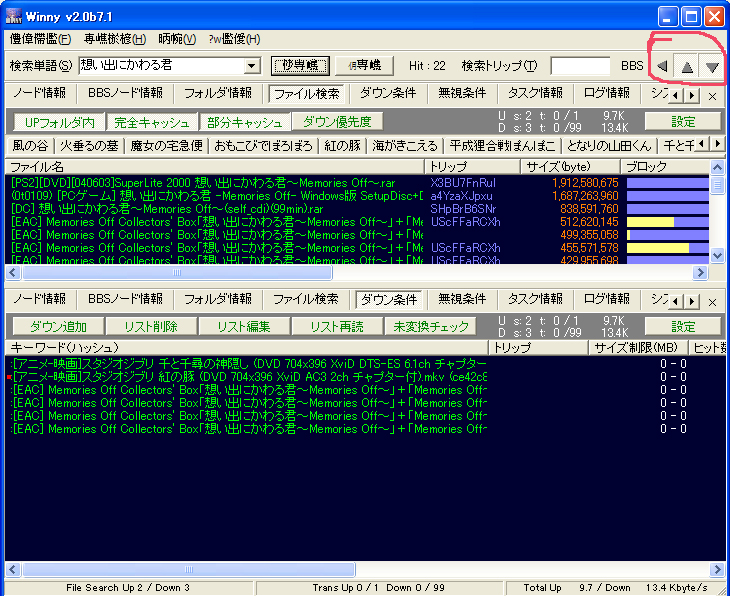Click 未変換チェック button
730x596 pixels.
coord(430,327)
